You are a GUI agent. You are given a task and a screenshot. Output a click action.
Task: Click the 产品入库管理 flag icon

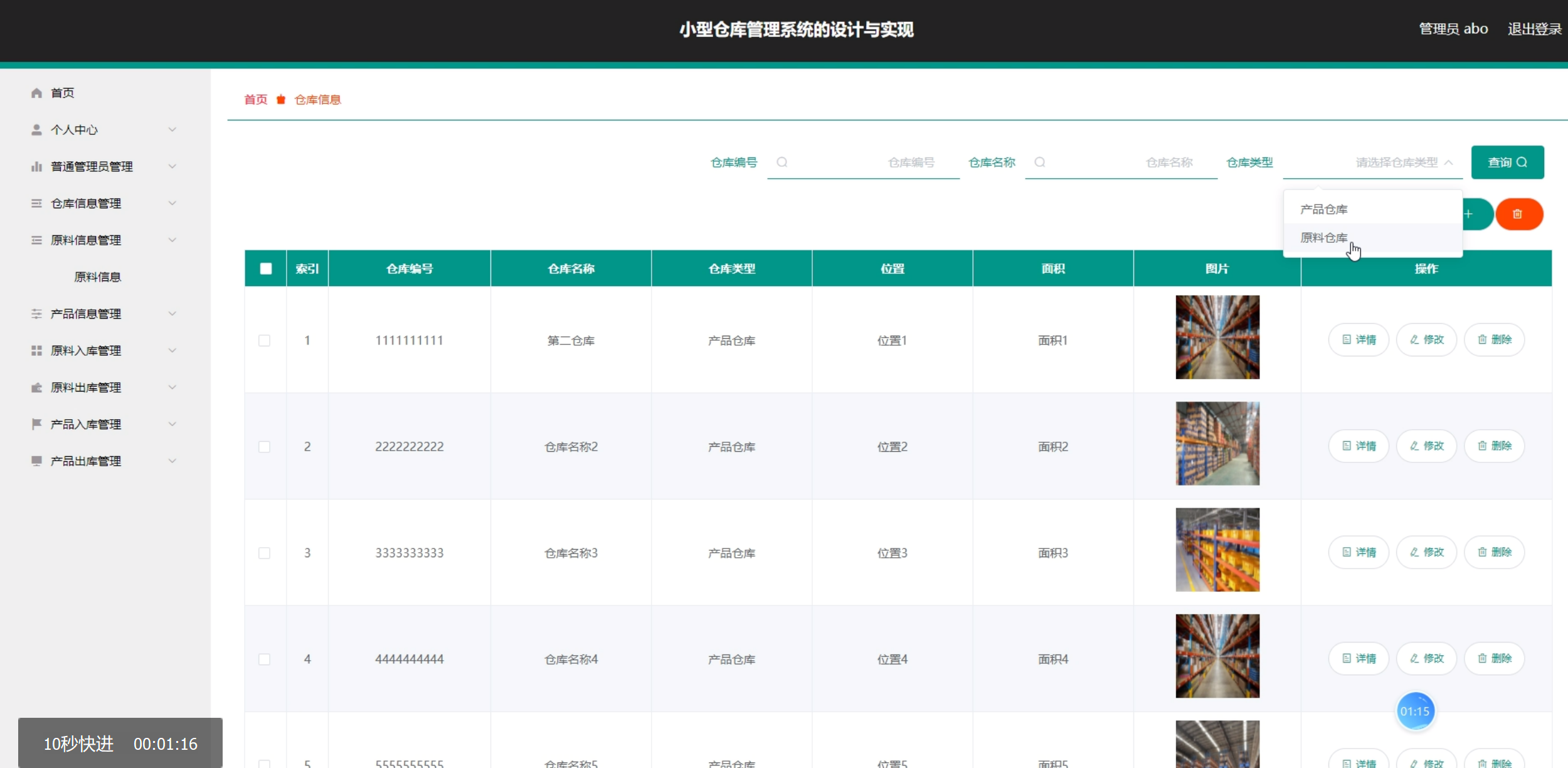[x=36, y=424]
